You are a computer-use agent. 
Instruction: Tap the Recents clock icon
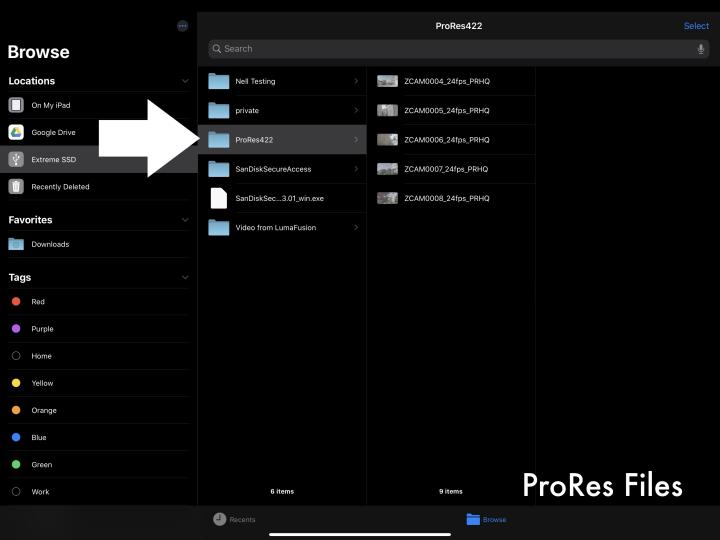219,519
